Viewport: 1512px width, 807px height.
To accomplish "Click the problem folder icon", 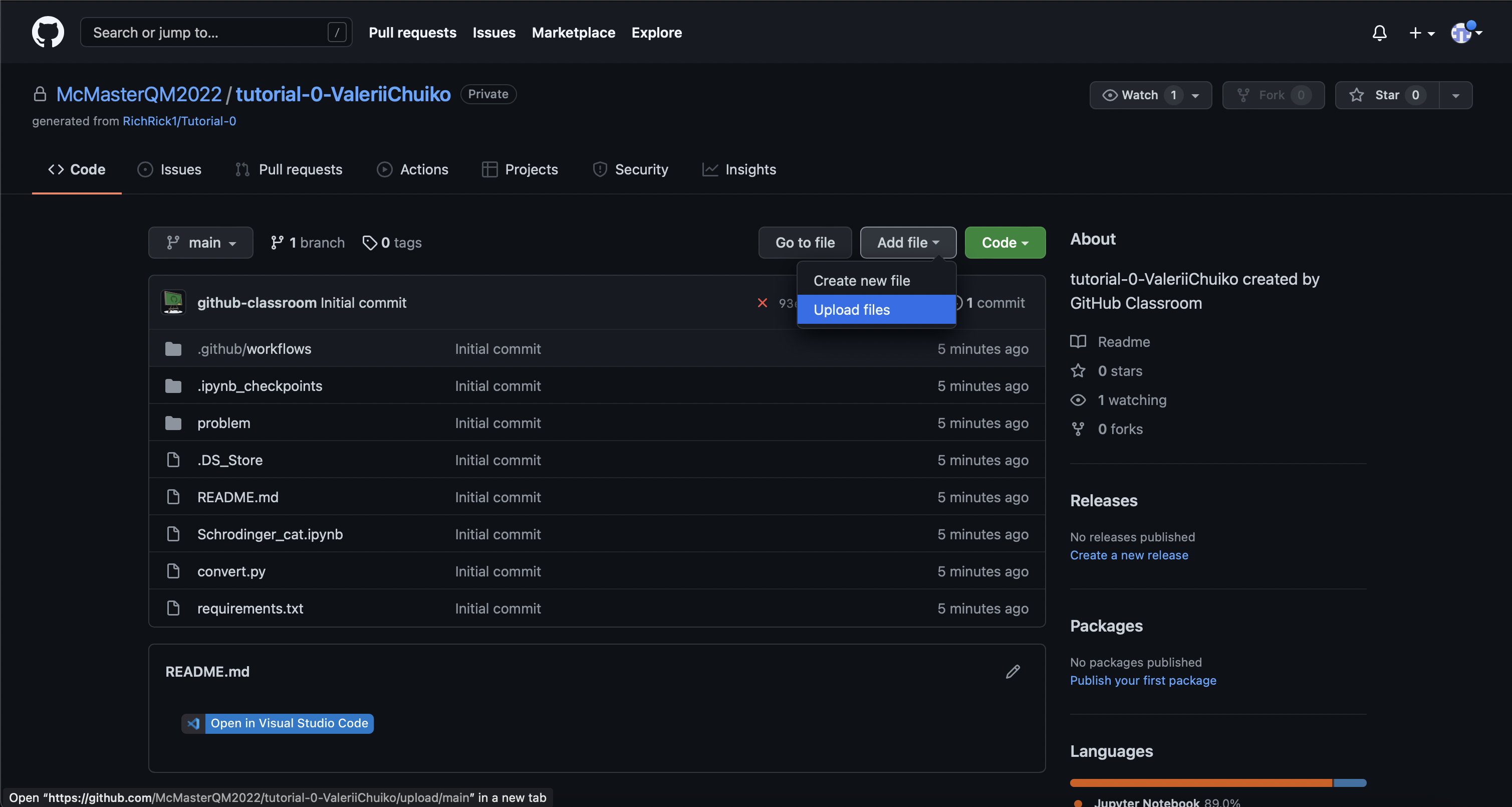I will (x=173, y=423).
